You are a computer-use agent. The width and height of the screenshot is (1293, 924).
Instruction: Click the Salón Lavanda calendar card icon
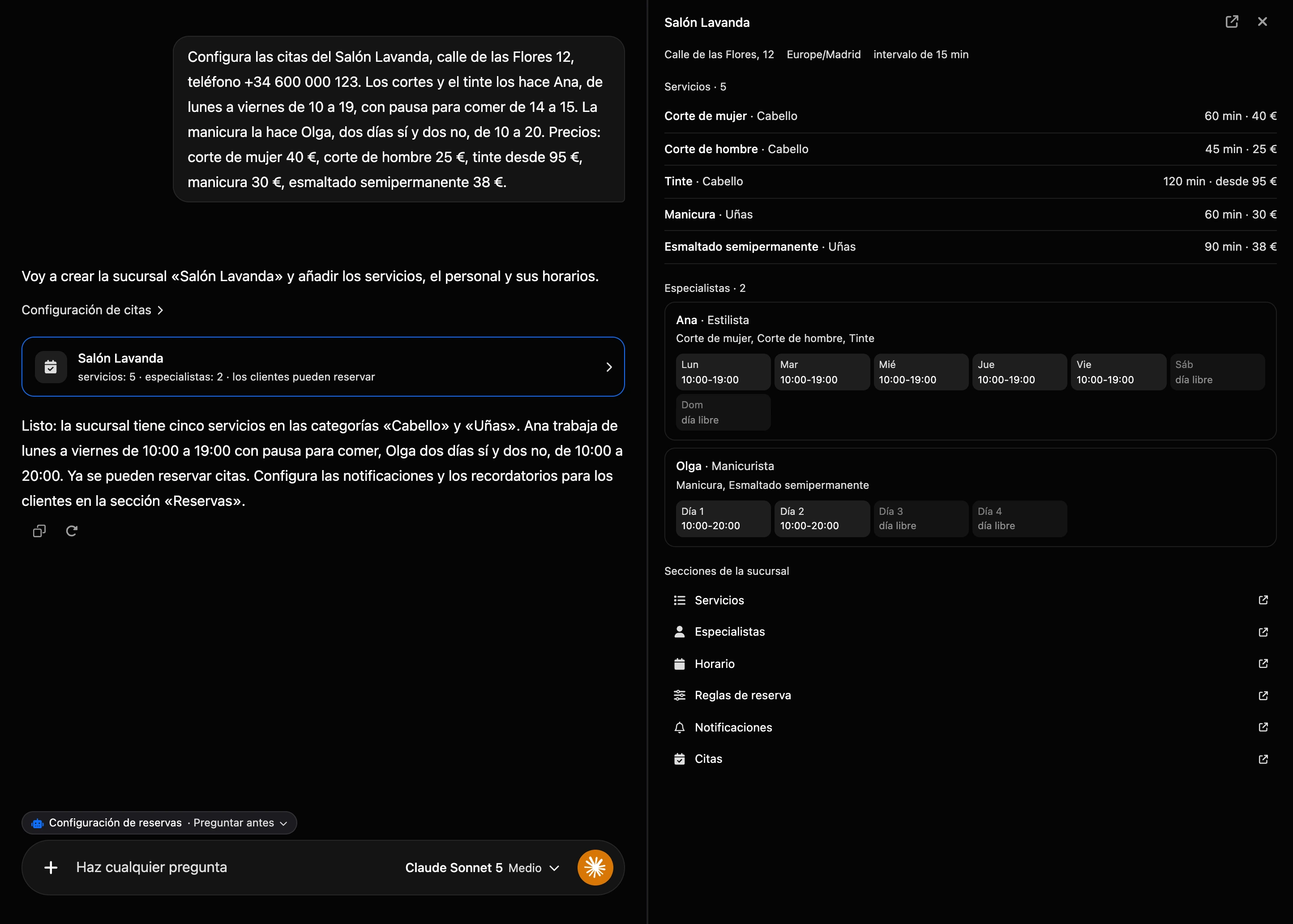coord(51,367)
